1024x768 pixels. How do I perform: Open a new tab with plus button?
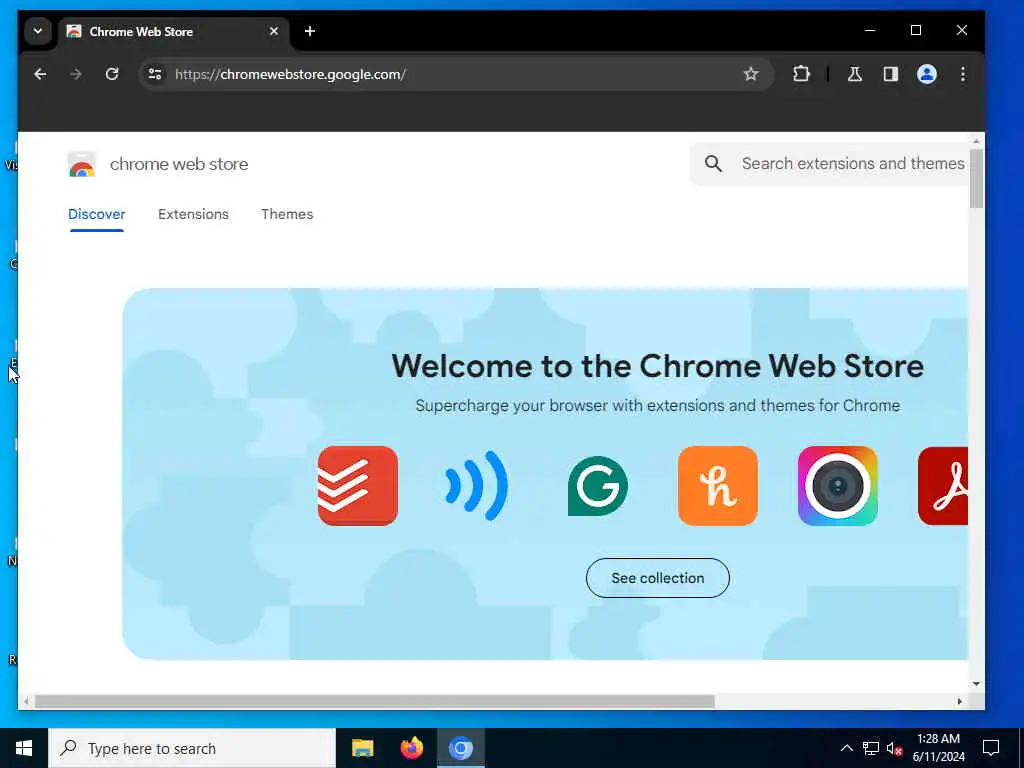[x=310, y=31]
